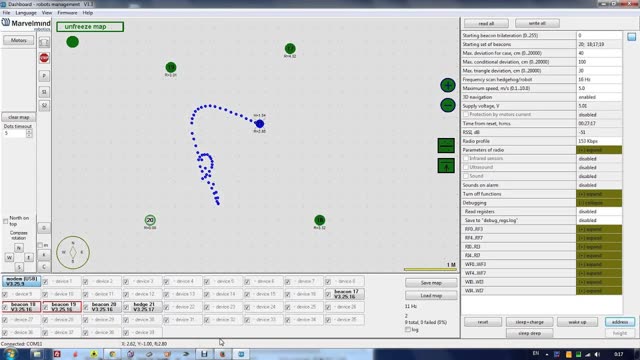Open the floppy disk taskbar icon
The height and width of the screenshot is (360, 640).
click(204, 354)
